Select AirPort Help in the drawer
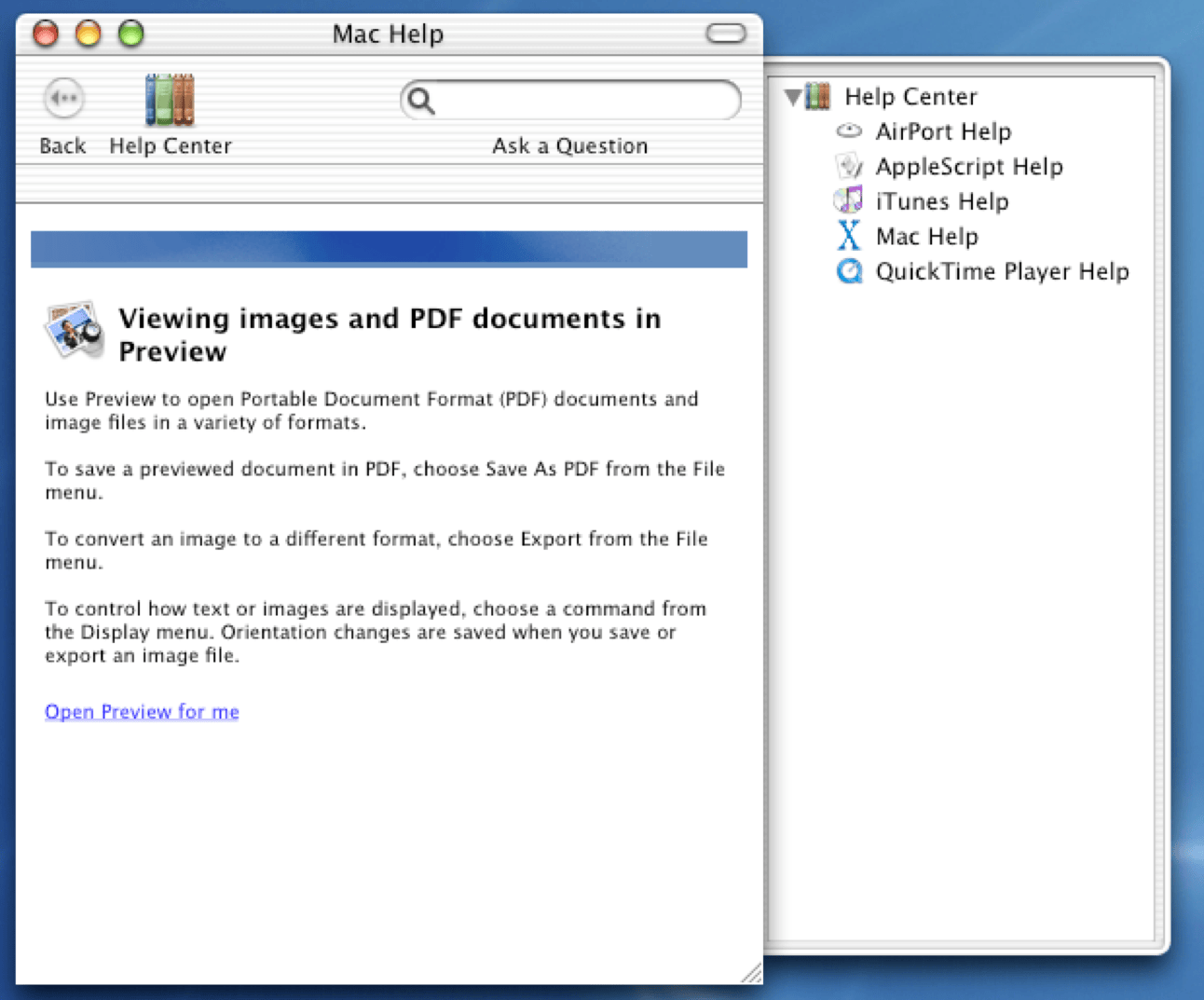 pyautogui.click(x=943, y=131)
